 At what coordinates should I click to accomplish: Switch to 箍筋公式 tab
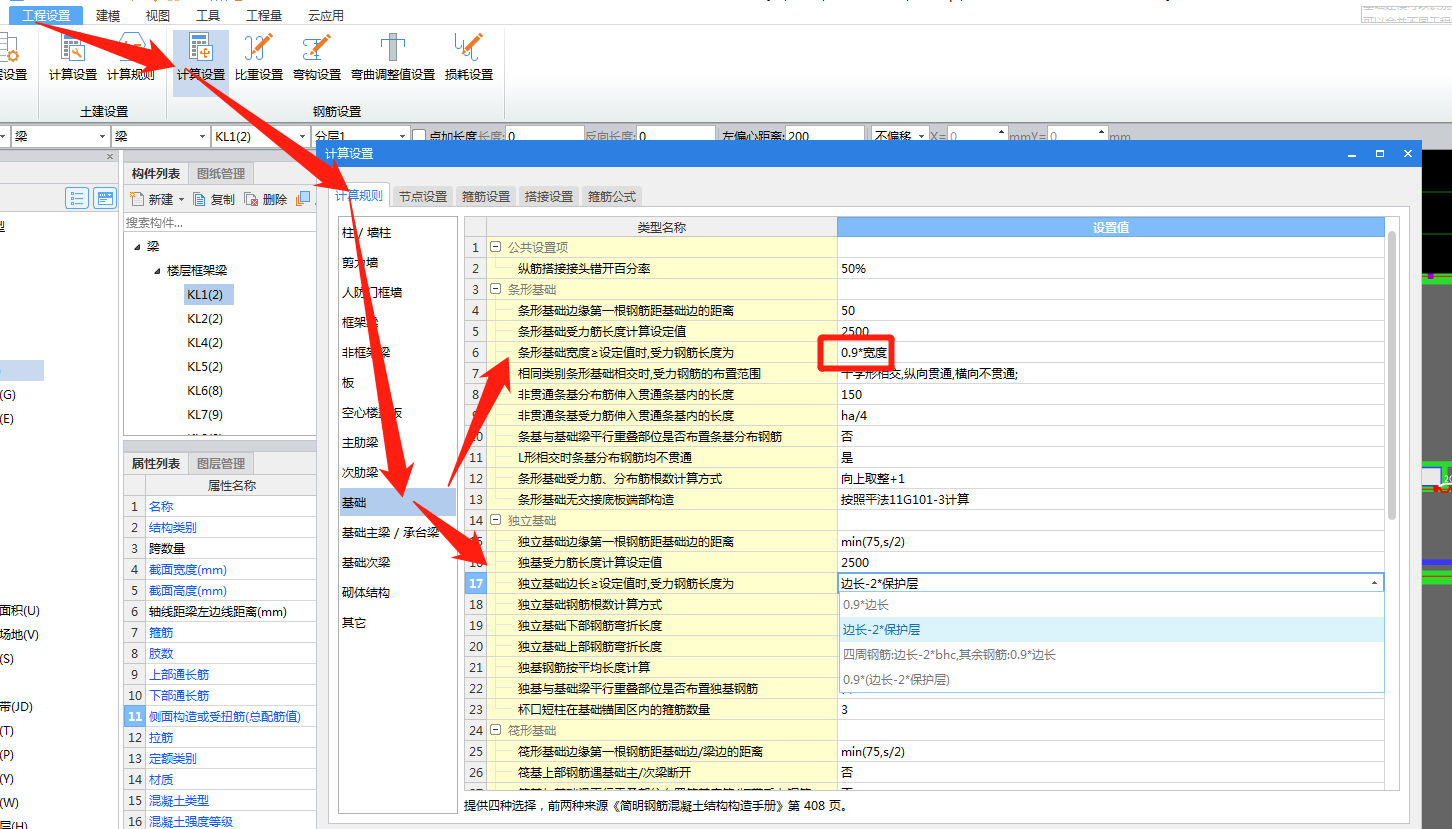coord(612,197)
